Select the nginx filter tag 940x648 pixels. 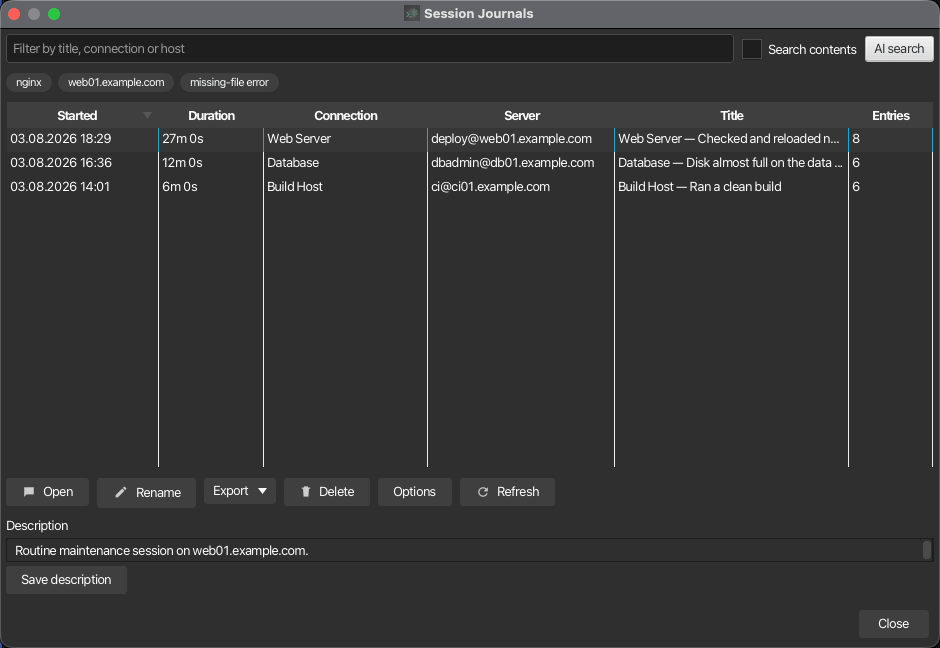tap(29, 82)
